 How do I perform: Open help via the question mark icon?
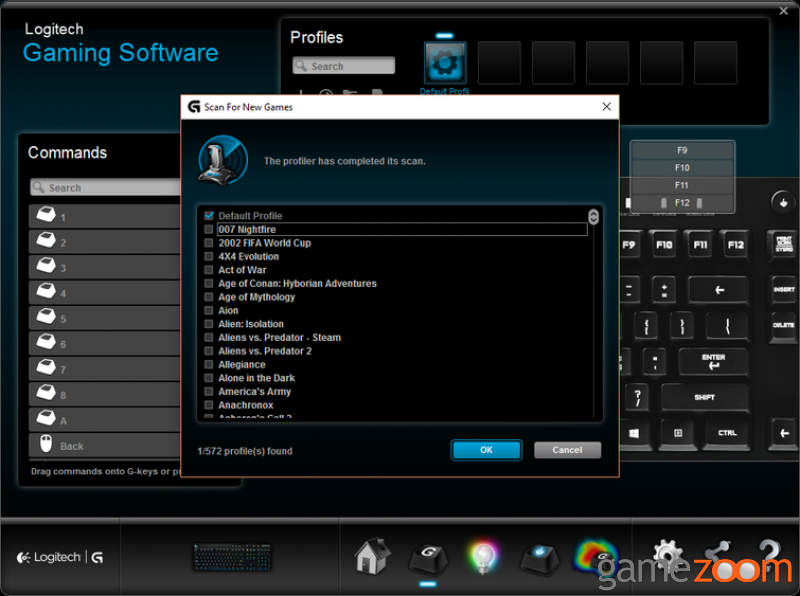[769, 555]
